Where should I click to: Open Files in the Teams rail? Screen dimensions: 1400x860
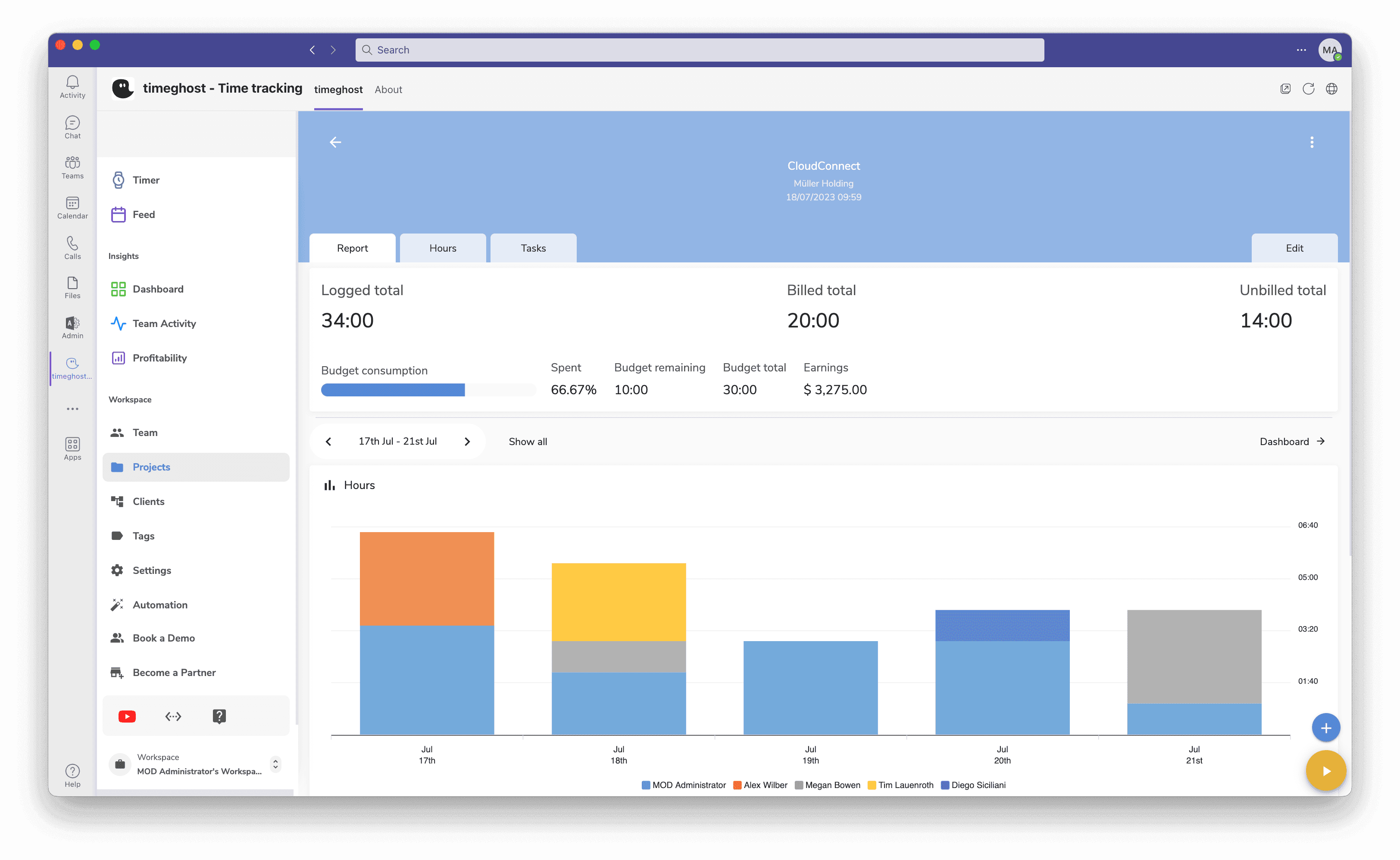point(72,288)
